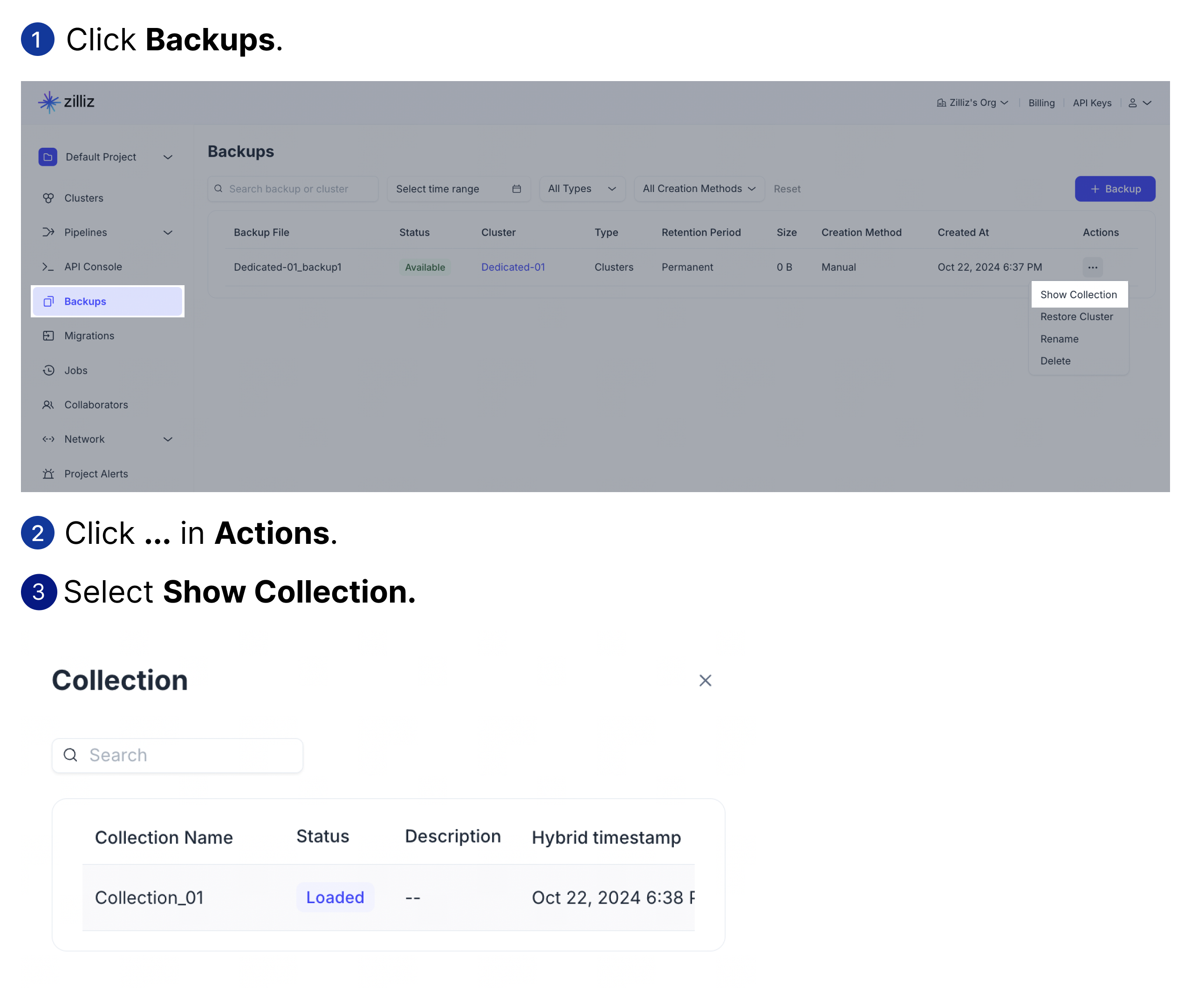Click the Backups sidebar icon

(x=48, y=301)
